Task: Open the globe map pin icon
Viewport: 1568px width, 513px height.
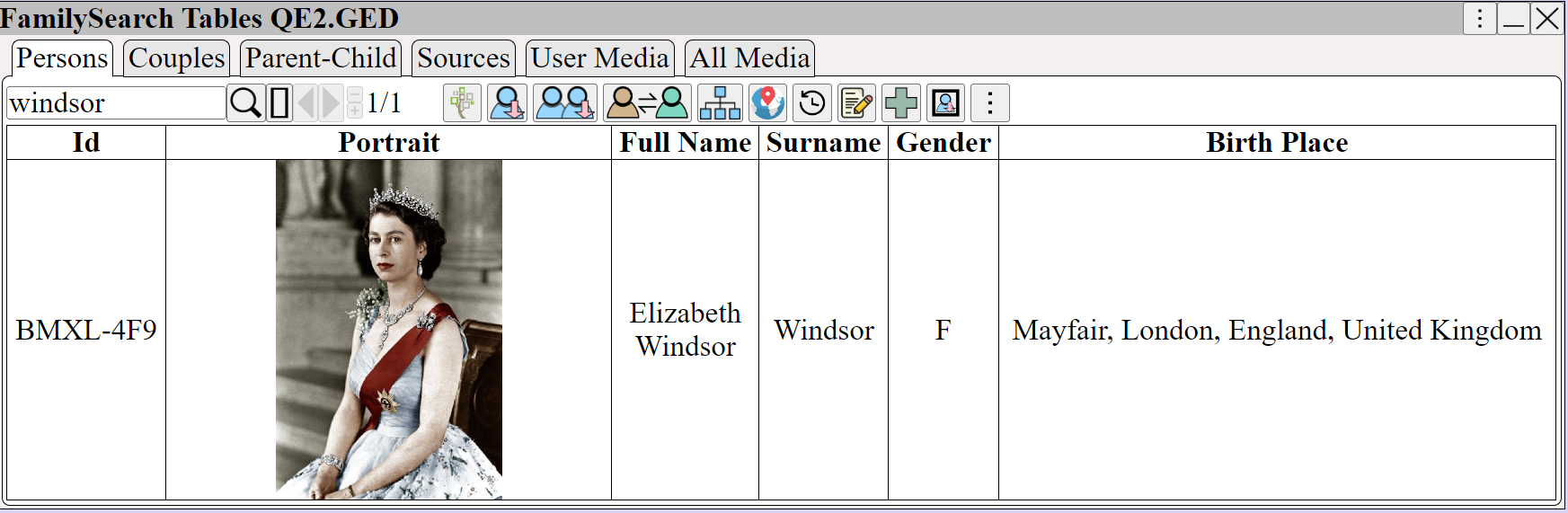Action: pos(767,102)
